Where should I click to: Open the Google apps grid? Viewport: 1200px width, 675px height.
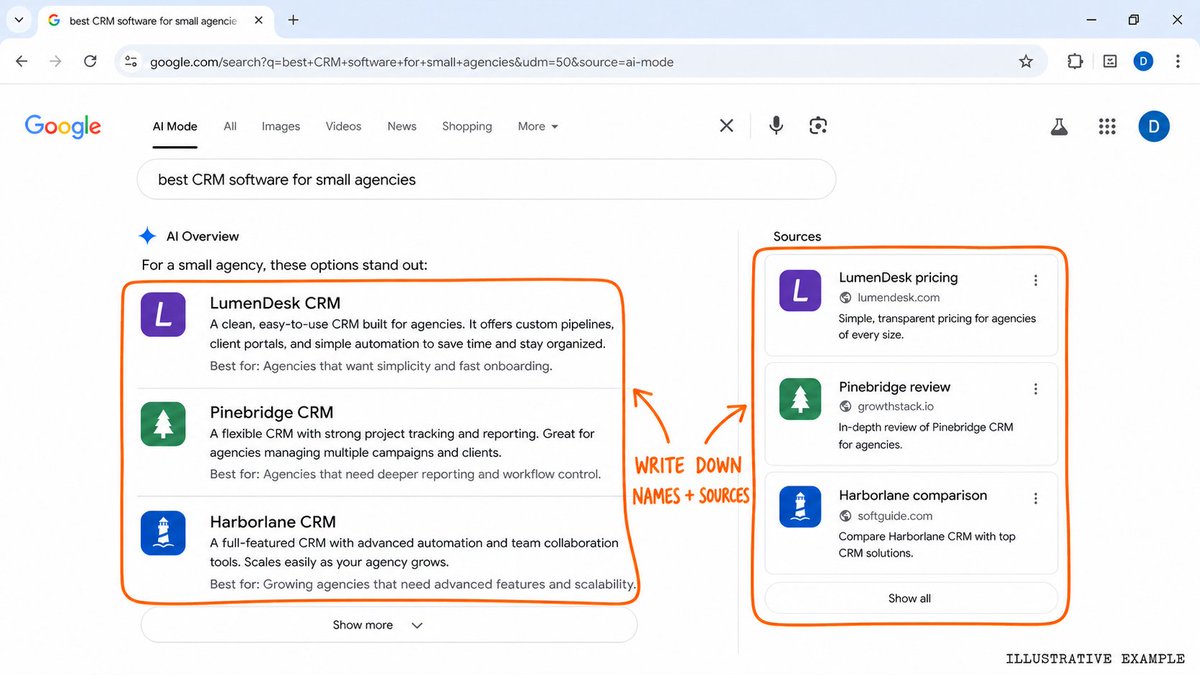(x=1107, y=126)
